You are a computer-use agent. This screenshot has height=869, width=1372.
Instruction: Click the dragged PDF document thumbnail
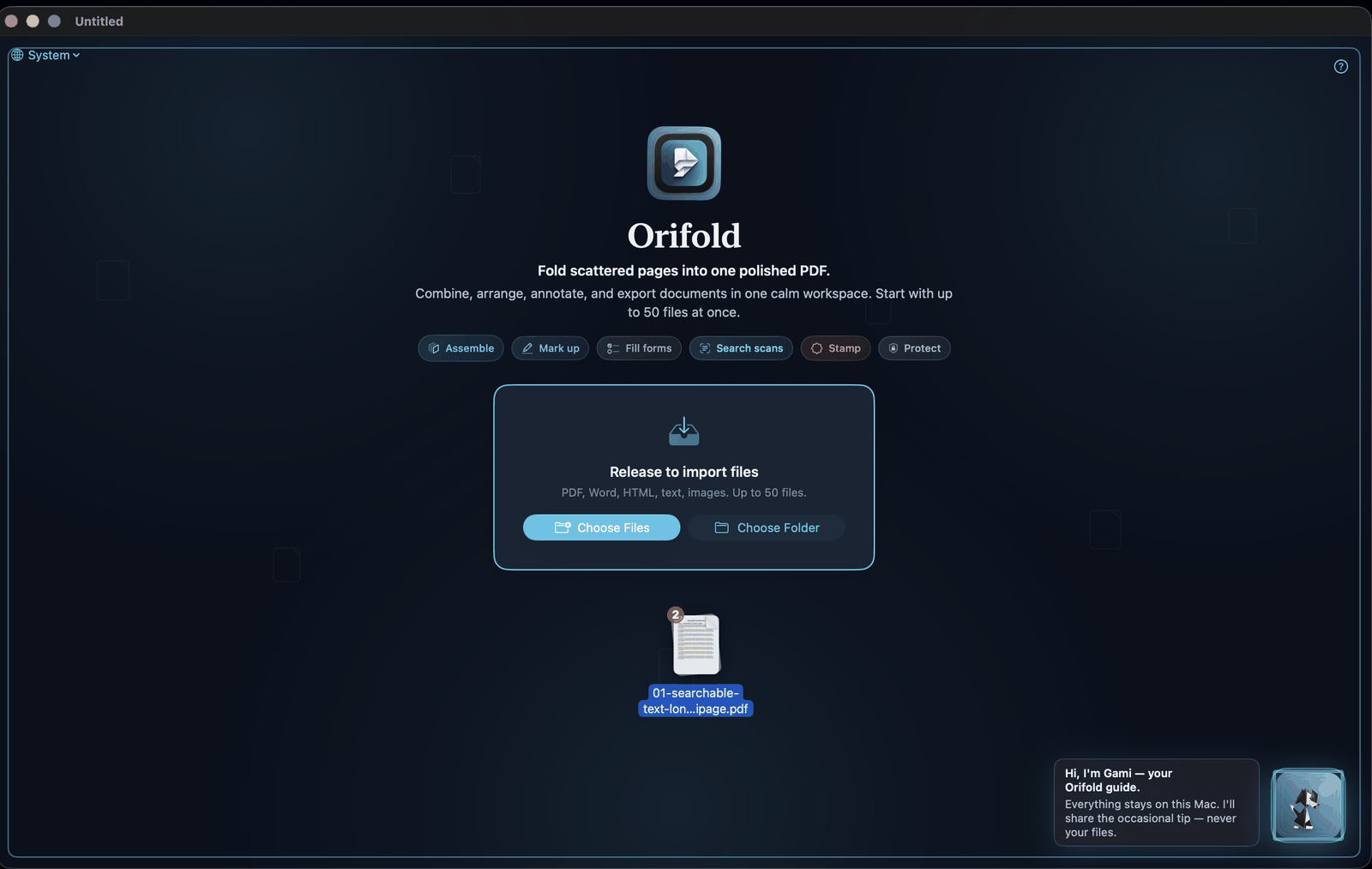[x=696, y=644]
